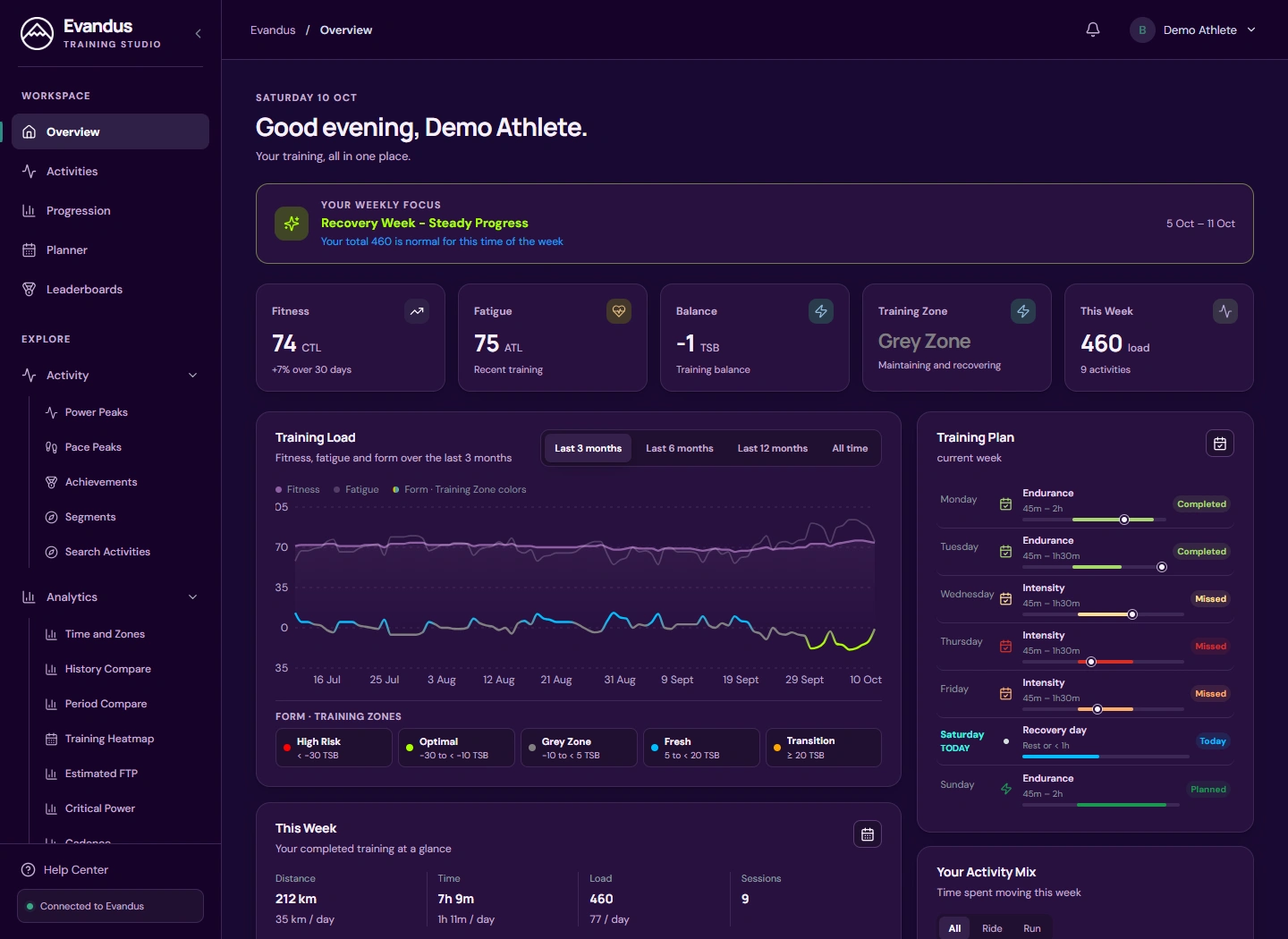Open the Training Plan calendar icon
This screenshot has width=1288, height=939.
pos(1220,444)
